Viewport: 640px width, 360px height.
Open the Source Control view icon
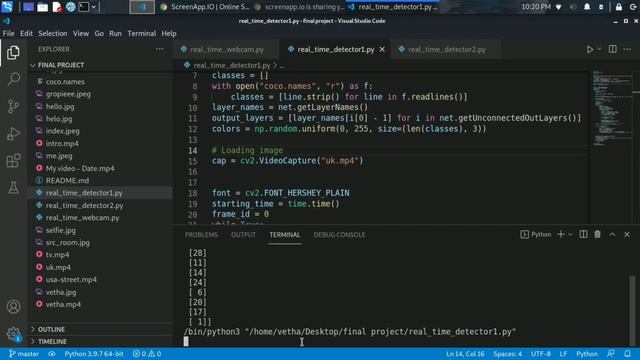tap(13, 106)
